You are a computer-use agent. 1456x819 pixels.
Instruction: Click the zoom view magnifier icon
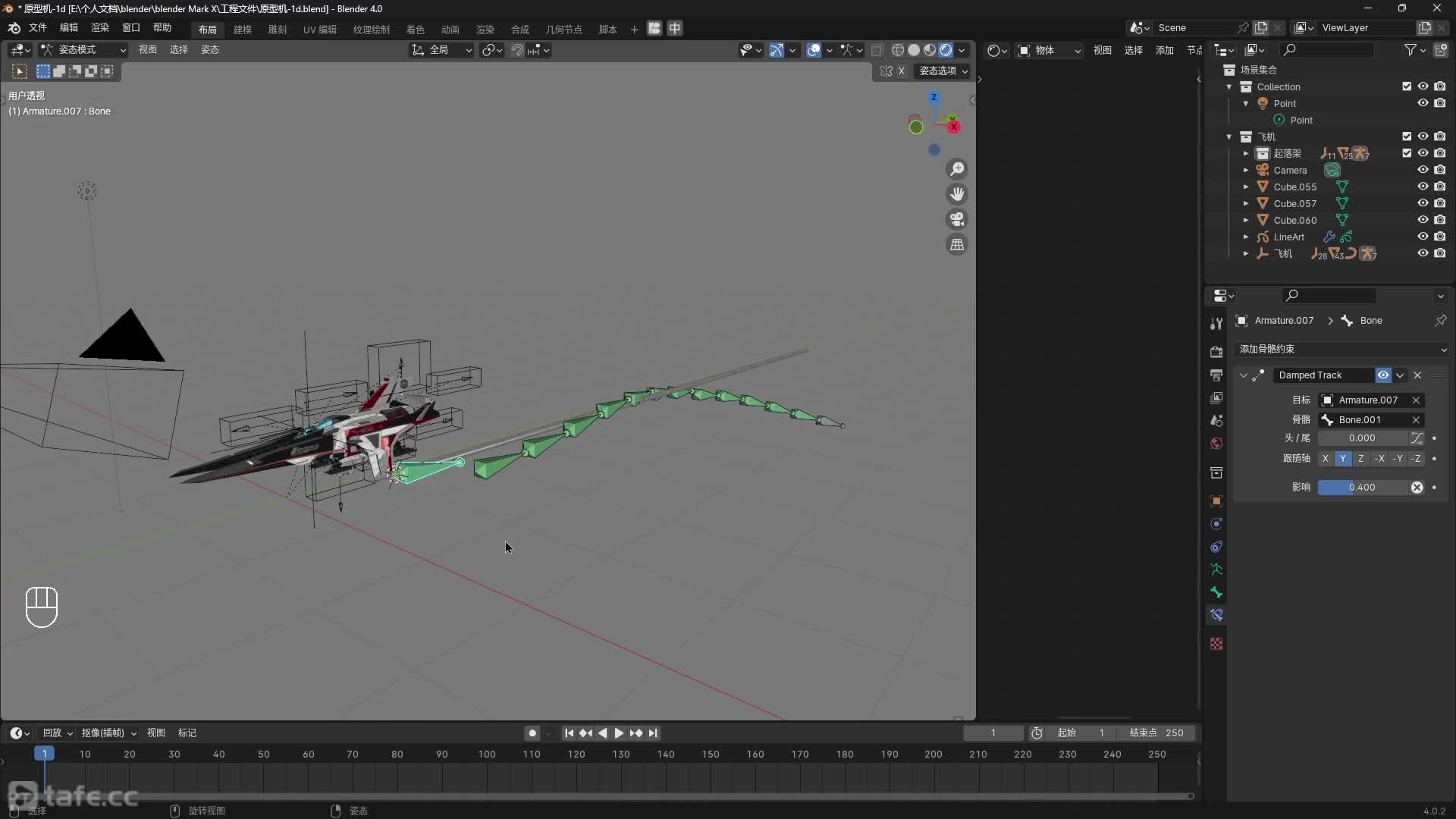coord(957,168)
